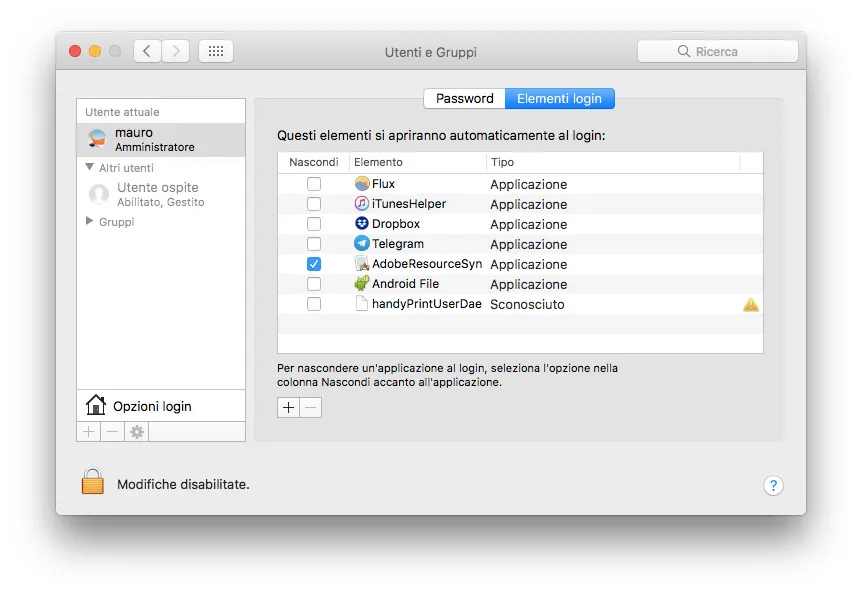Screen dimensions: 862x595
Task: Click the Flux application icon
Action: (360, 184)
